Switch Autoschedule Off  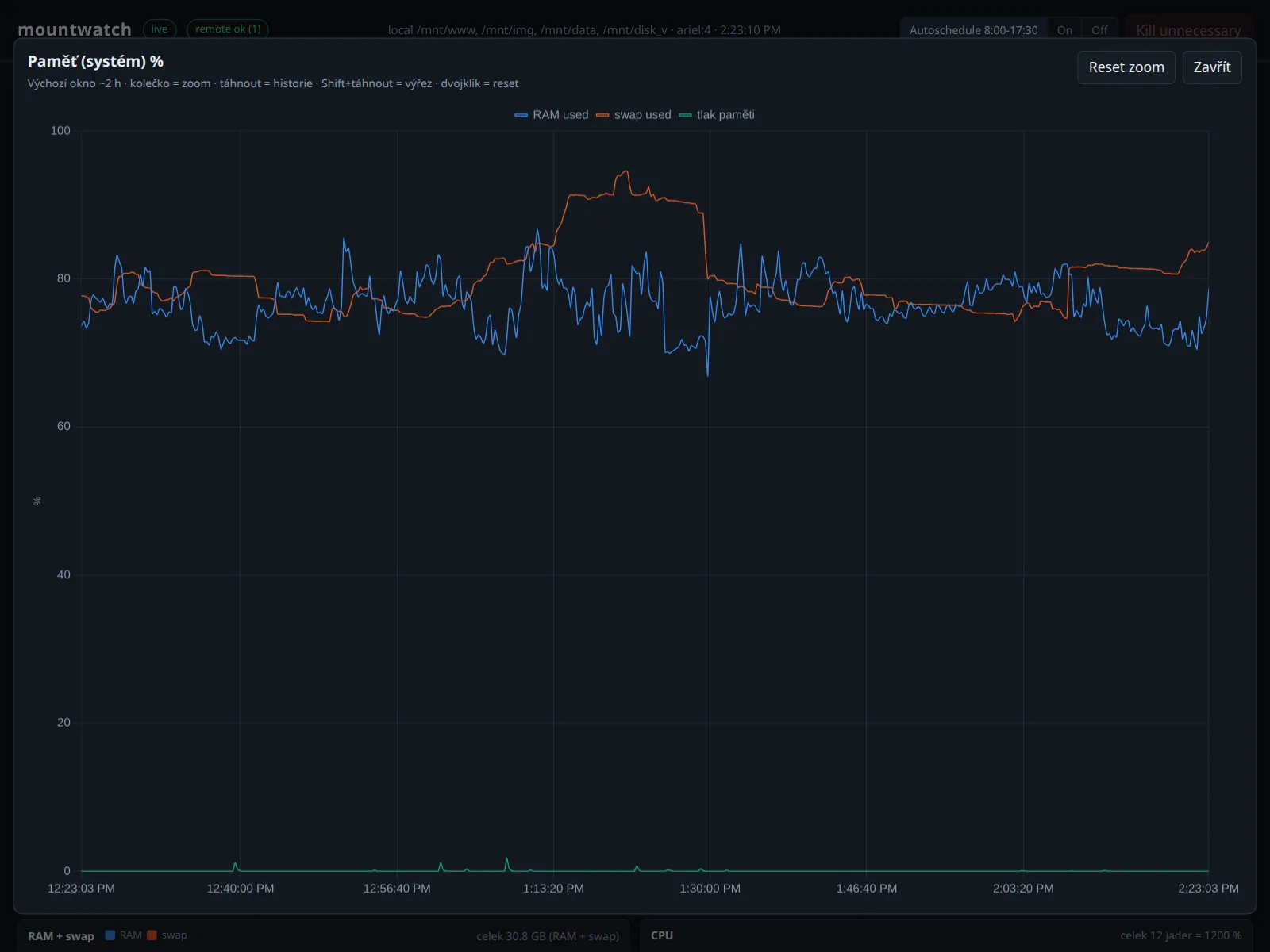coord(1099,30)
